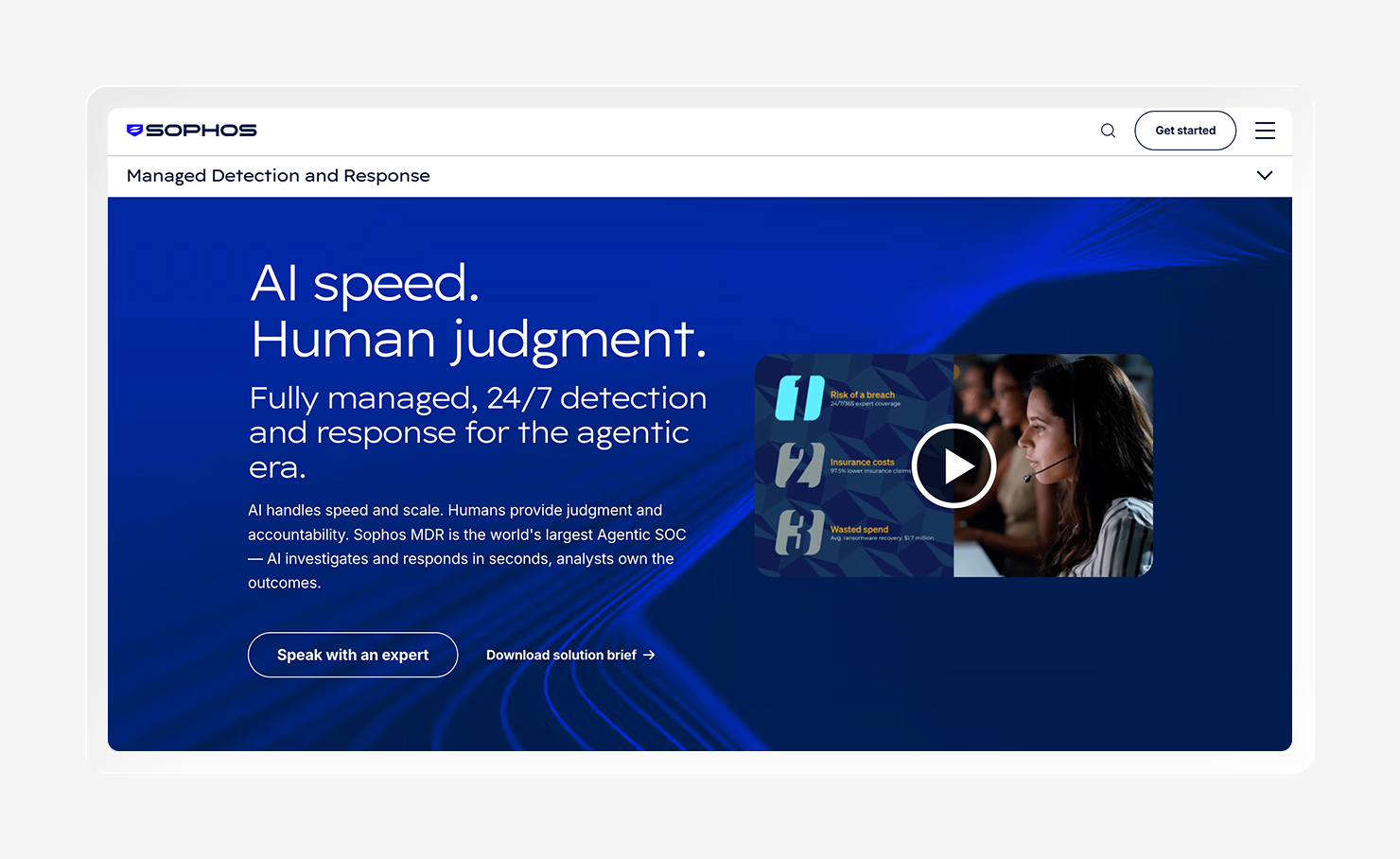Click the Get started button
The height and width of the screenshot is (859, 1400).
[1185, 131]
